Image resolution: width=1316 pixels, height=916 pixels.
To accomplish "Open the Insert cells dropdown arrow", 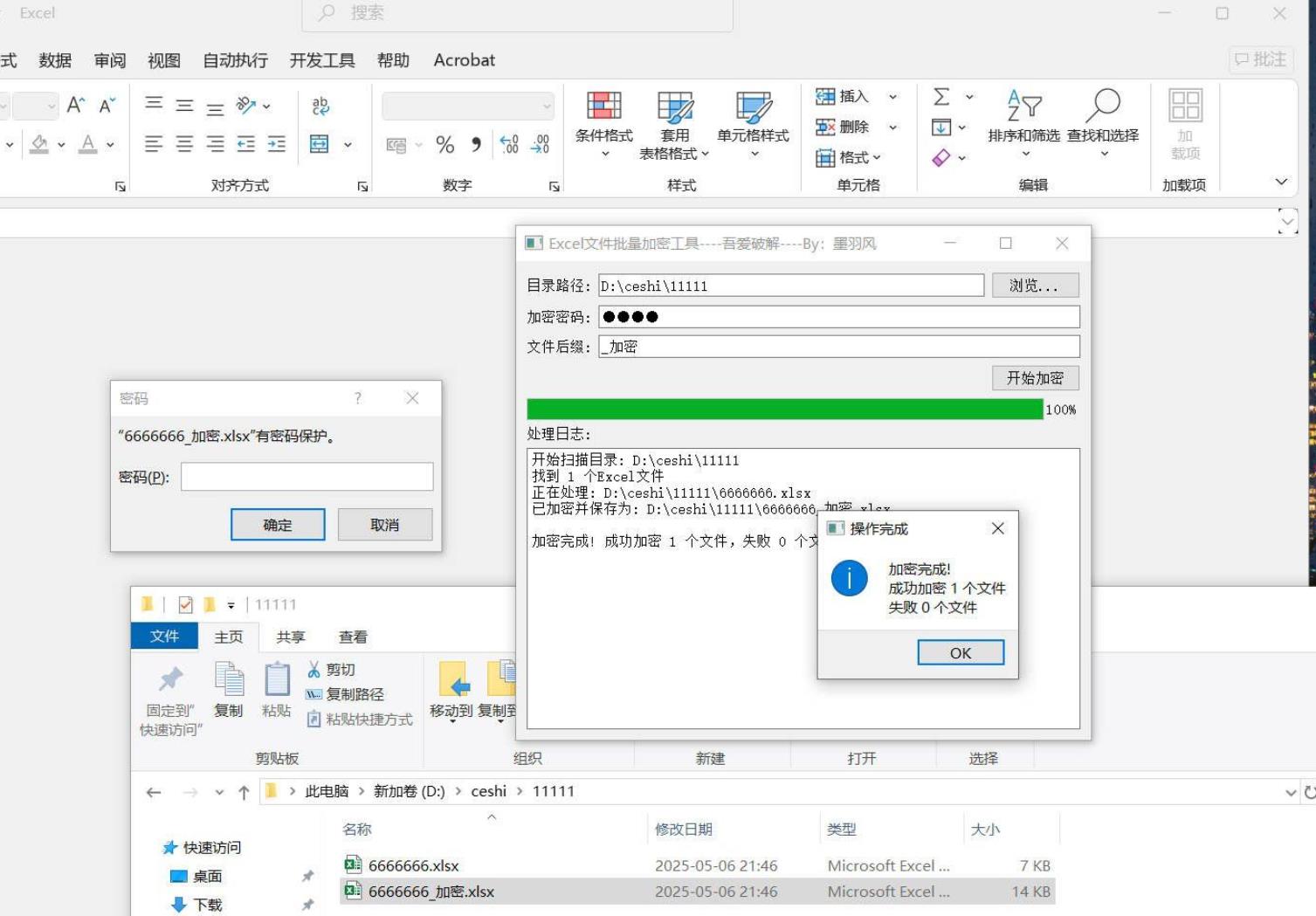I will coord(892,97).
